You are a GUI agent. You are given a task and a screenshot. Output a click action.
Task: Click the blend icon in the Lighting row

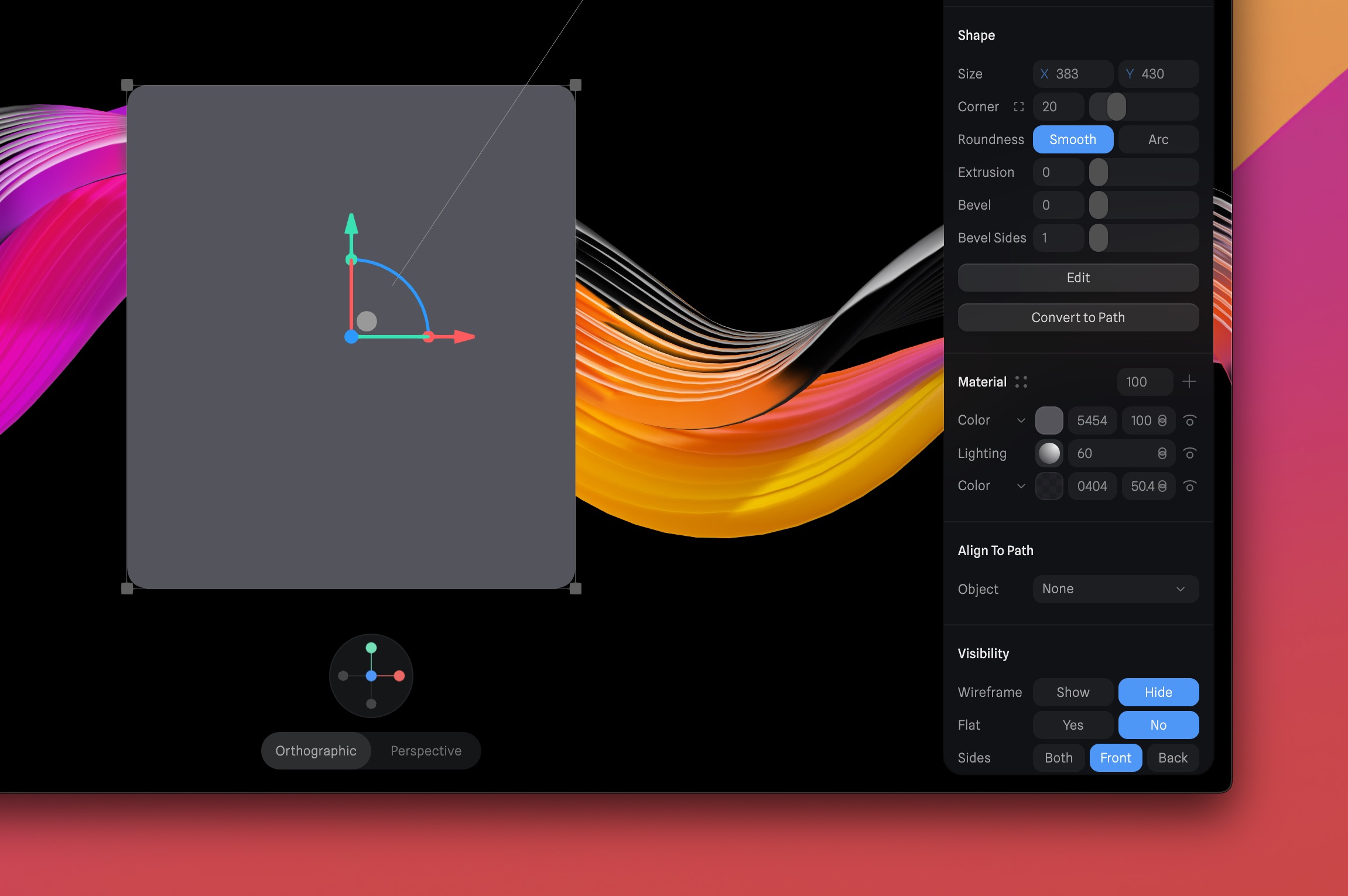[1161, 453]
